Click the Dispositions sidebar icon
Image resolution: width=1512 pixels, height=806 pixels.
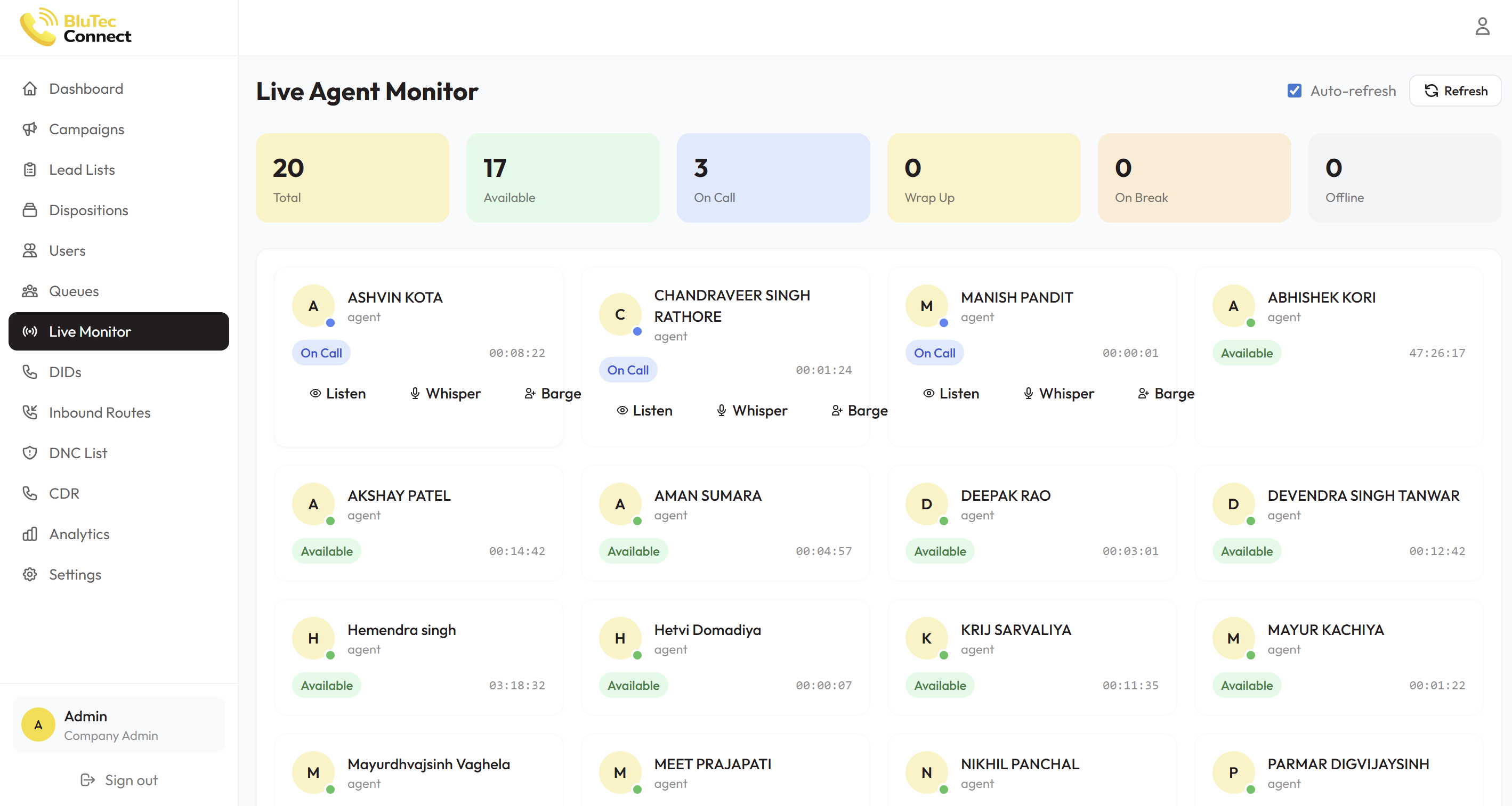click(30, 209)
